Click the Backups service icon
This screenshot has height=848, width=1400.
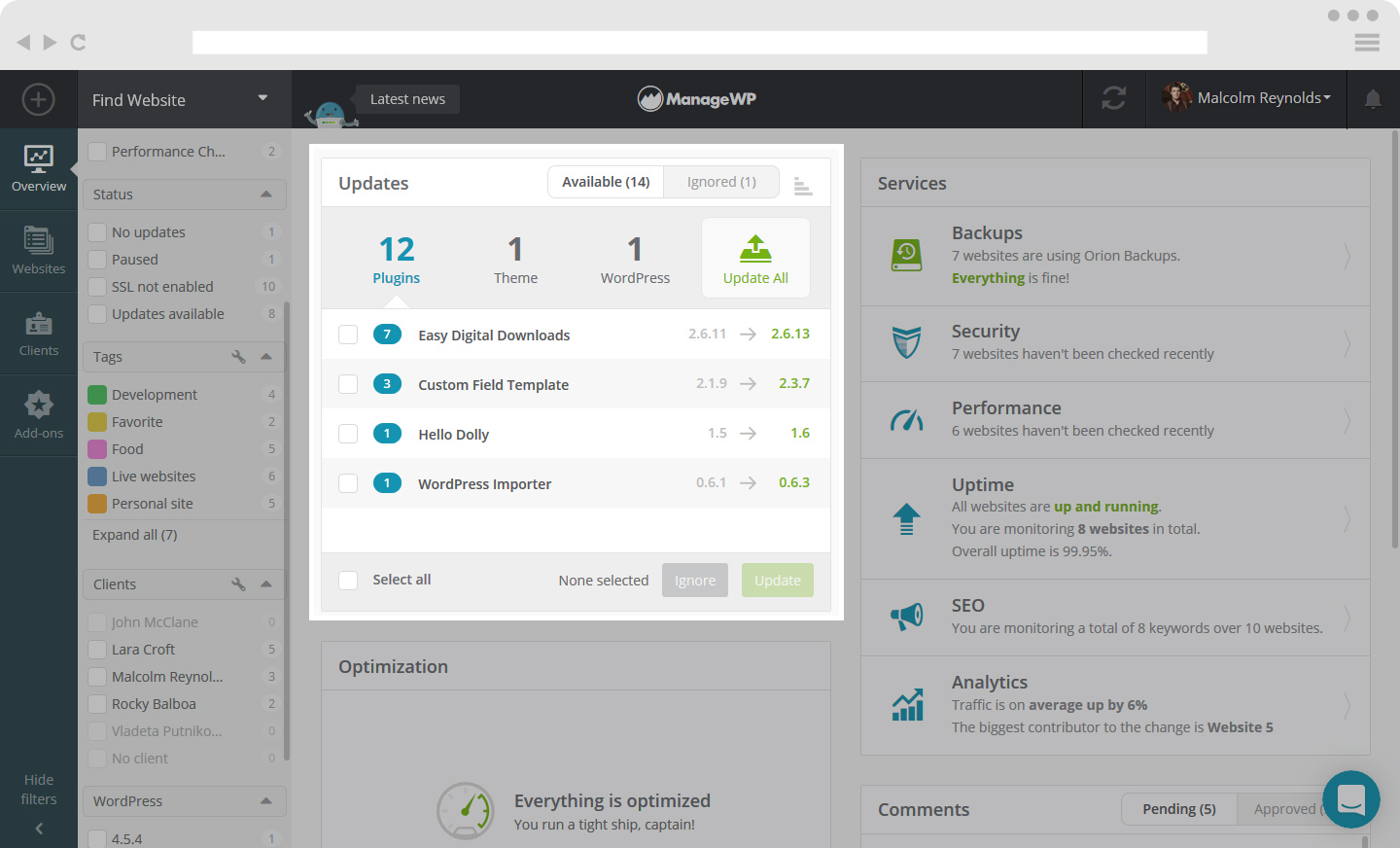tap(906, 256)
